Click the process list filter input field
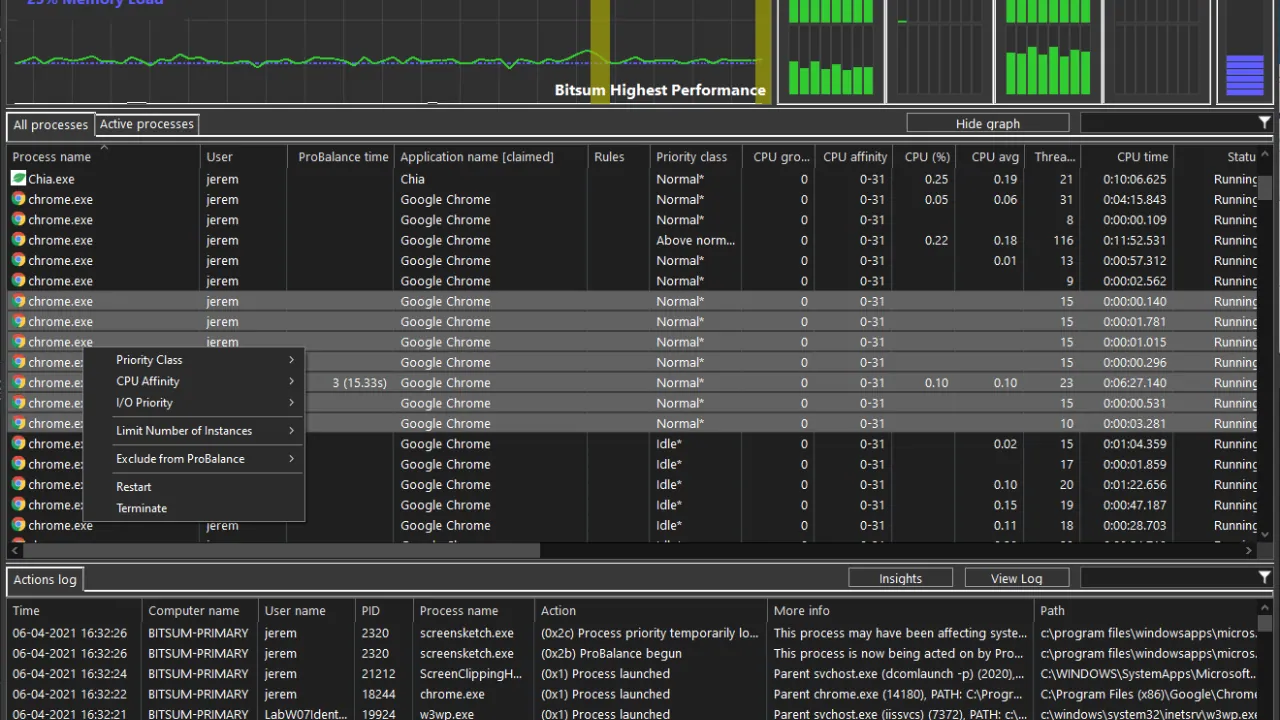 pyautogui.click(x=1168, y=123)
